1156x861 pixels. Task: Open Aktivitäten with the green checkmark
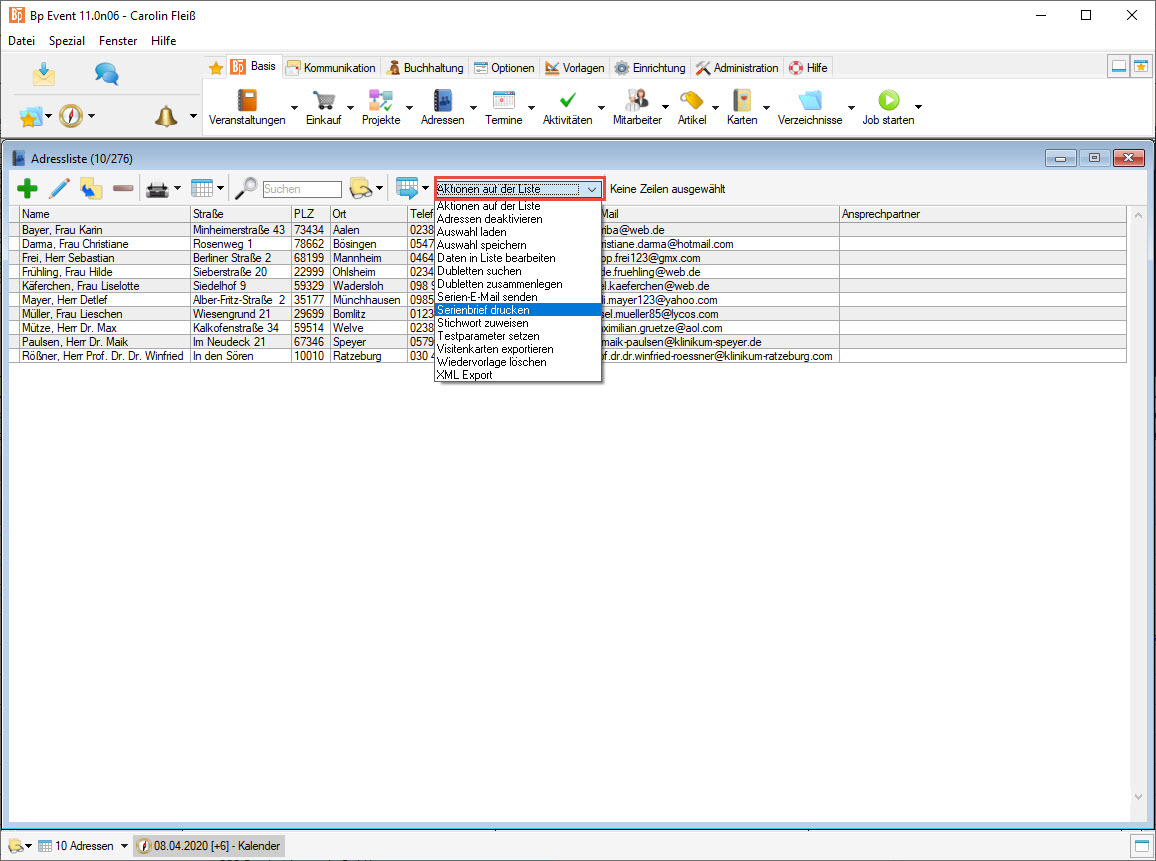click(x=567, y=100)
